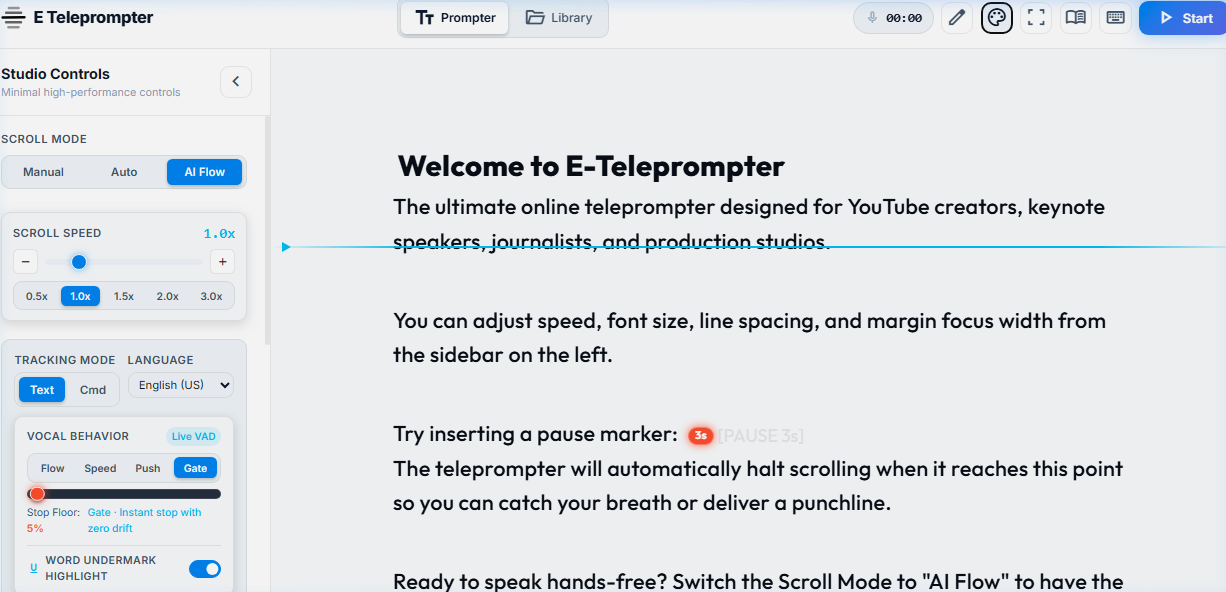
Task: Click the scroll speed minus button
Action: [26, 262]
